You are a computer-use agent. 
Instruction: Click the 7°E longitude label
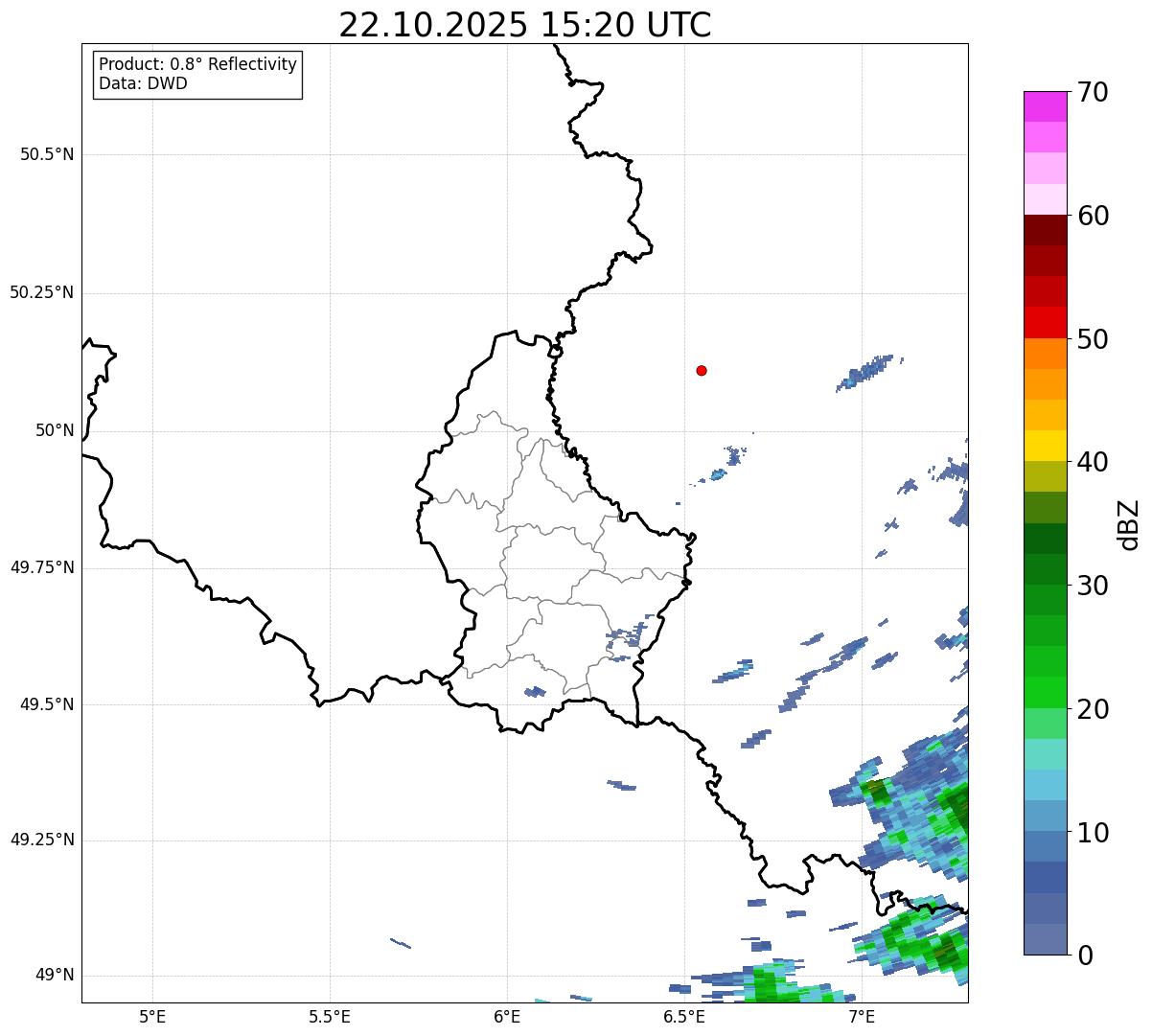(x=862, y=1016)
